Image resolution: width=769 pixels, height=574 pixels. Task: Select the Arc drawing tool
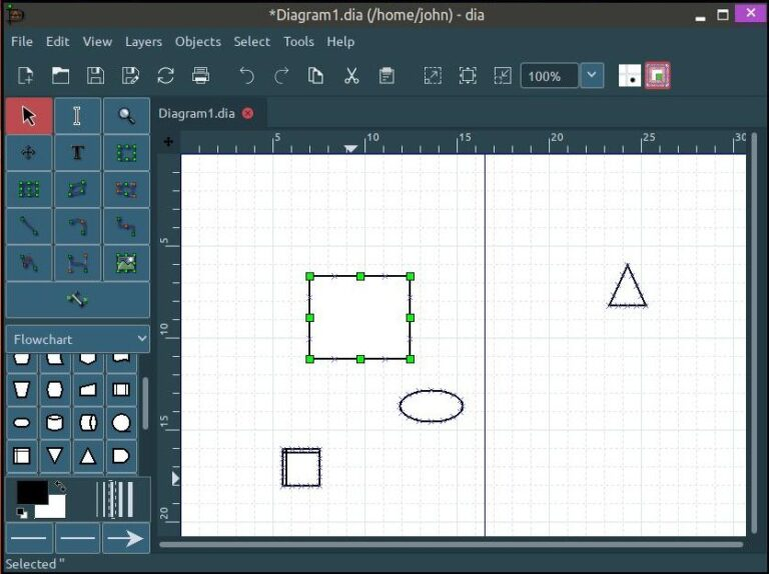click(77, 227)
